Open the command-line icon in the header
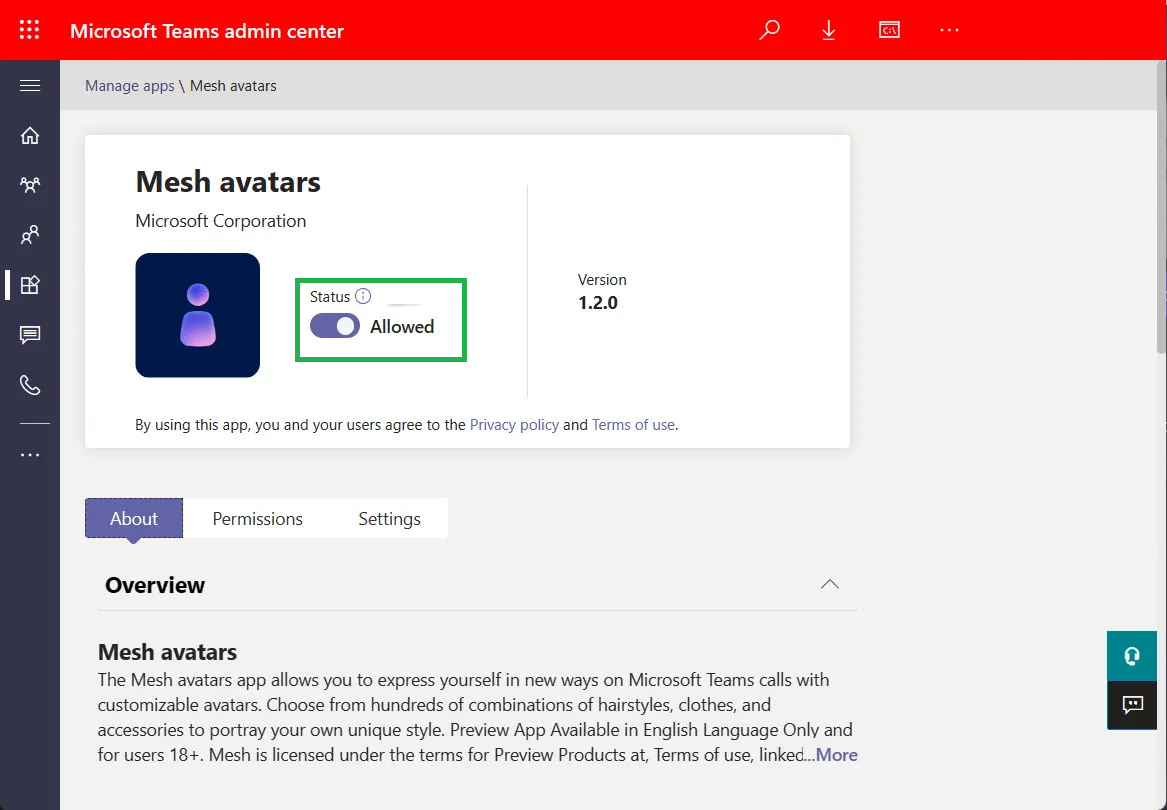This screenshot has width=1167, height=810. pyautogui.click(x=889, y=30)
